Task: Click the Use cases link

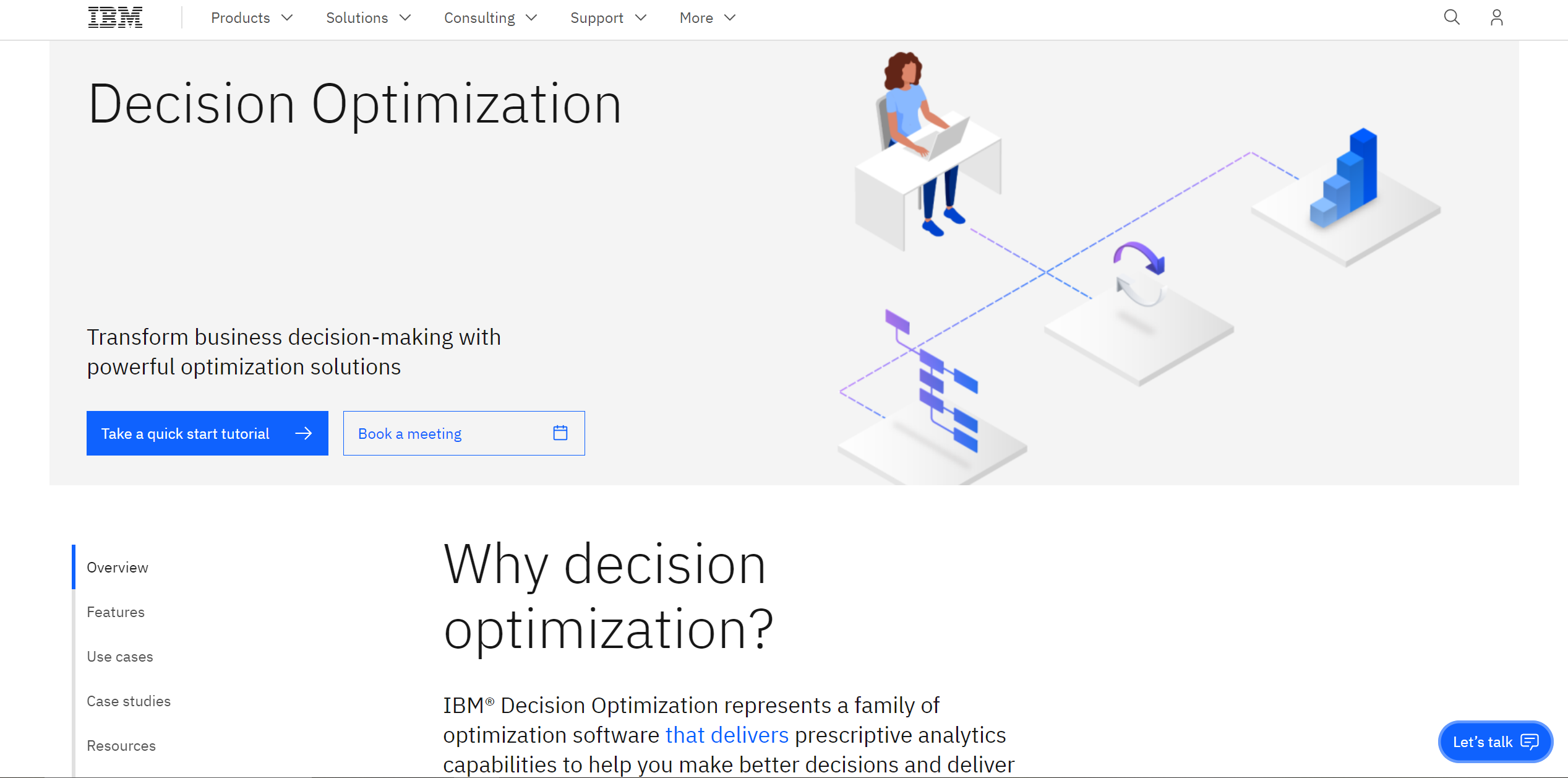Action: pyautogui.click(x=119, y=657)
